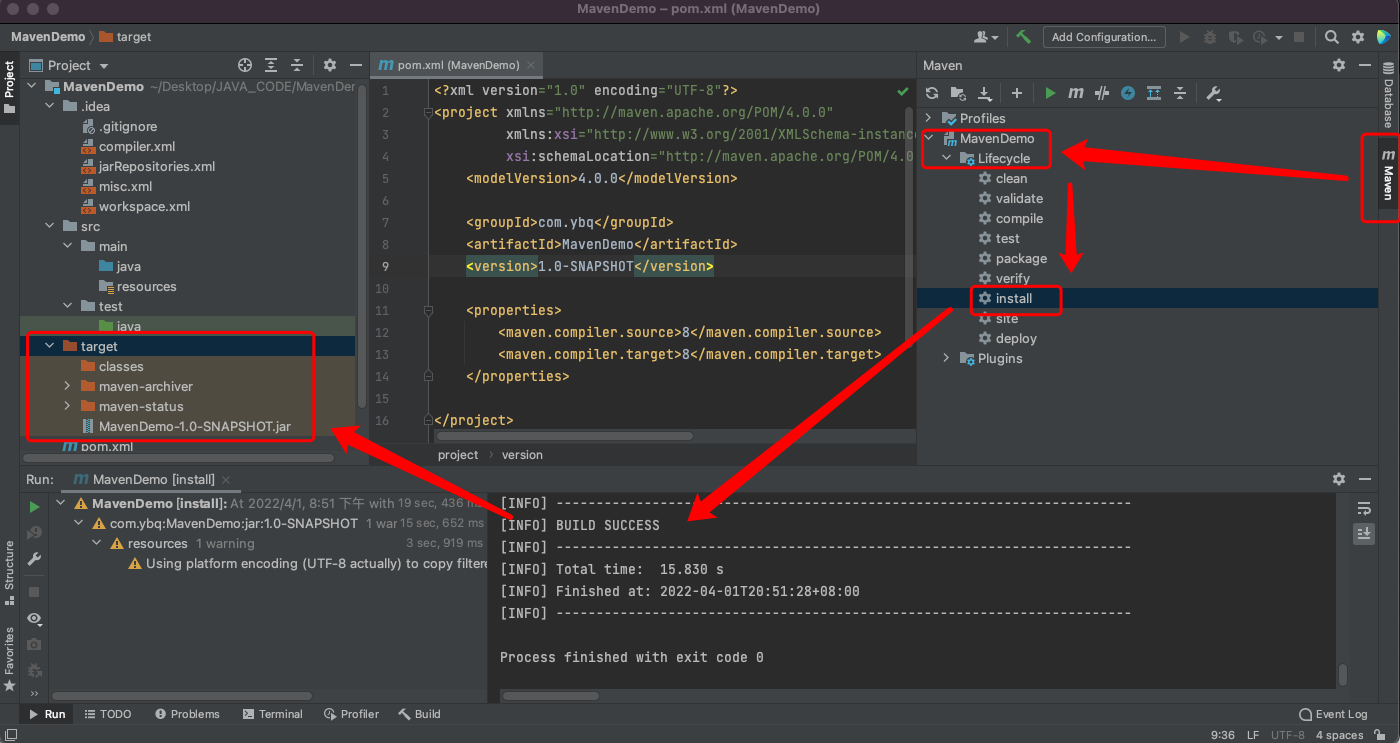Close the MavenDemo [install] run tab
The width and height of the screenshot is (1400, 743).
pos(226,480)
